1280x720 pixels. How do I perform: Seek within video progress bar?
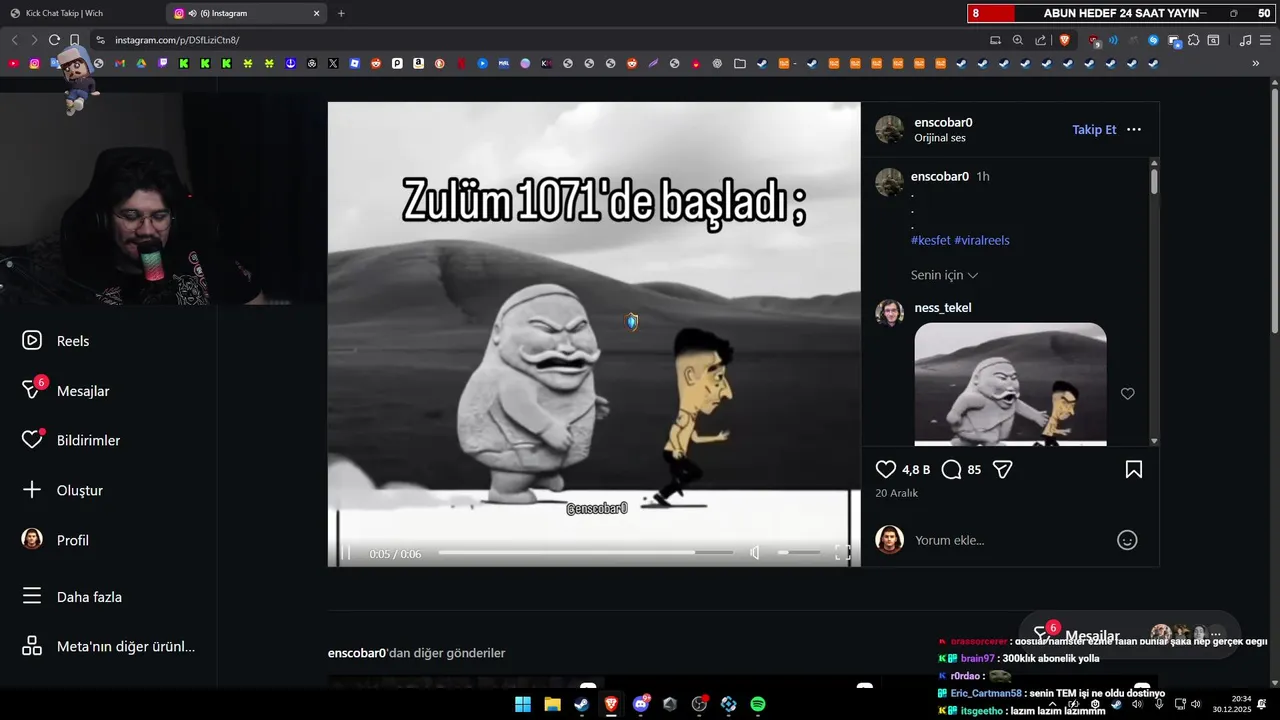pyautogui.click(x=585, y=553)
